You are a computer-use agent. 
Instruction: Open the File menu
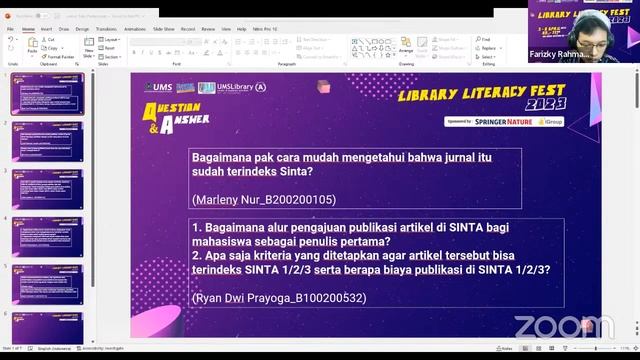click(x=10, y=29)
